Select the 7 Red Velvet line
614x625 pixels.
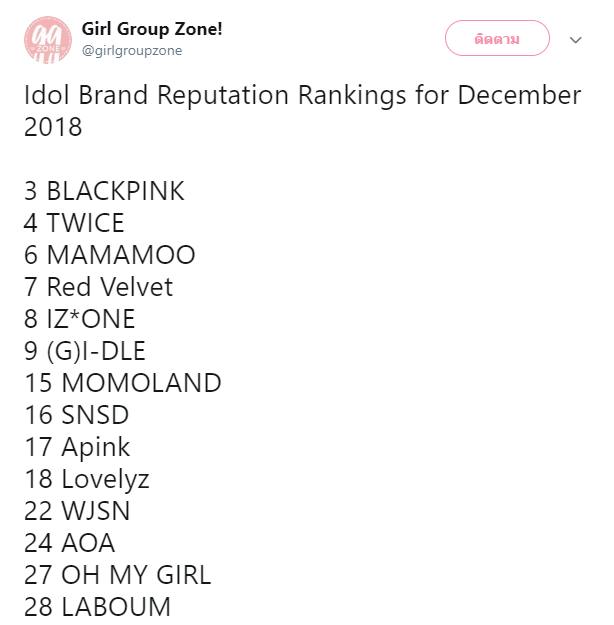98,287
